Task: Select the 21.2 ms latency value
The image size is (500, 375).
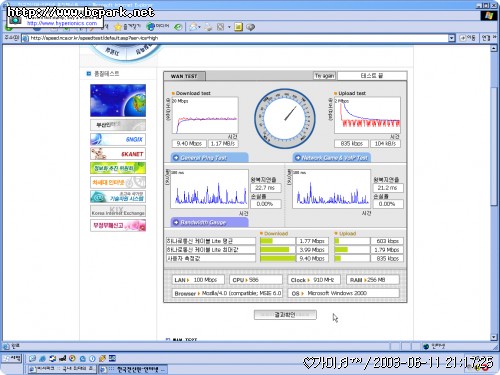Action: [388, 188]
